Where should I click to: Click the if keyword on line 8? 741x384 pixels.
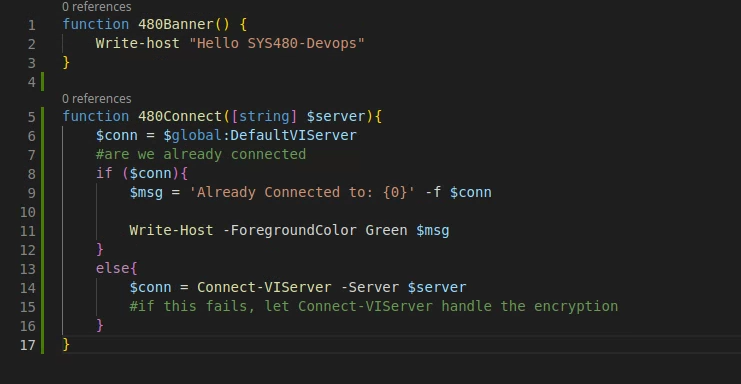104,173
